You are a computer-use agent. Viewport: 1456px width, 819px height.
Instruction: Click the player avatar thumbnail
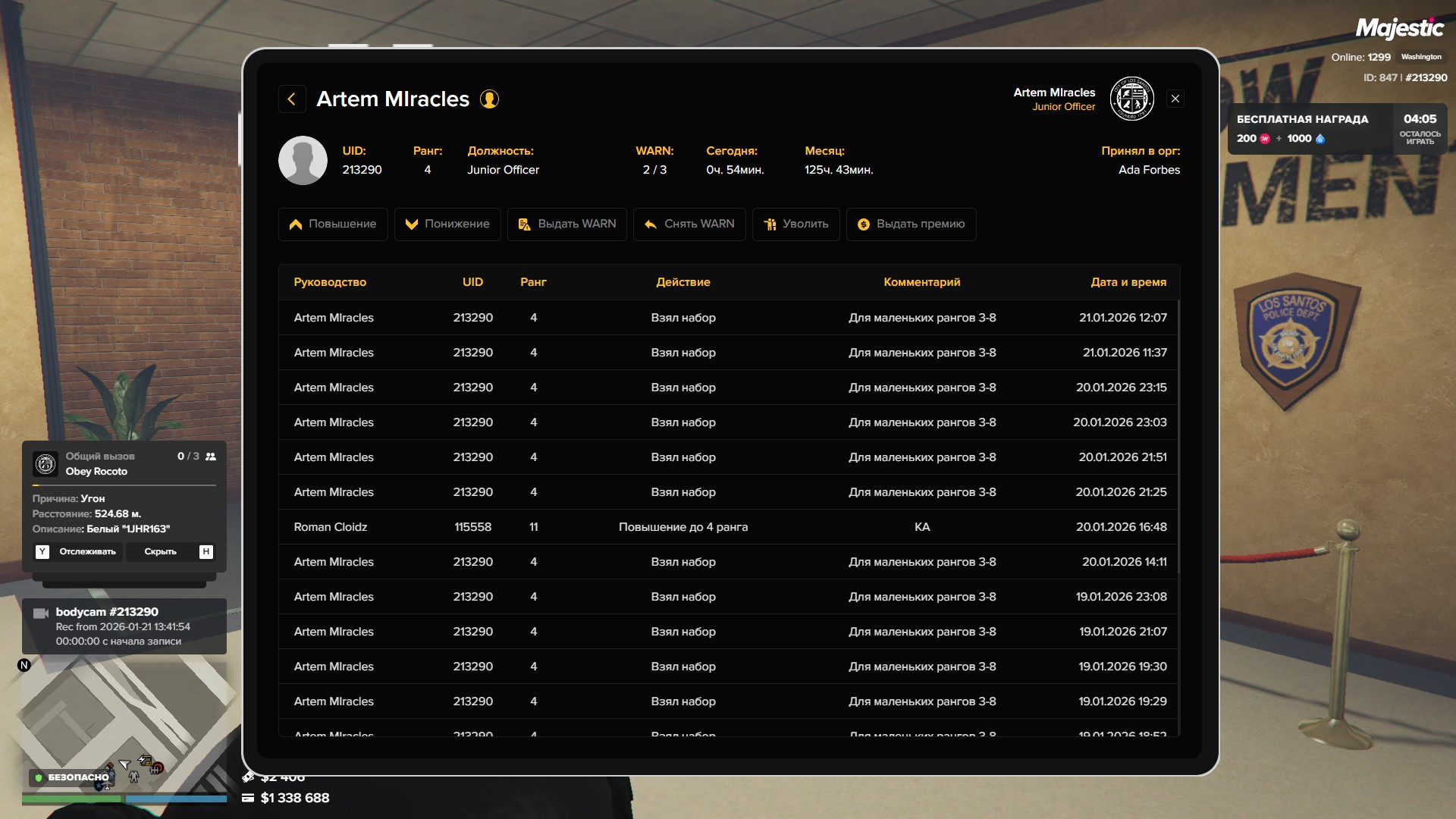point(303,161)
